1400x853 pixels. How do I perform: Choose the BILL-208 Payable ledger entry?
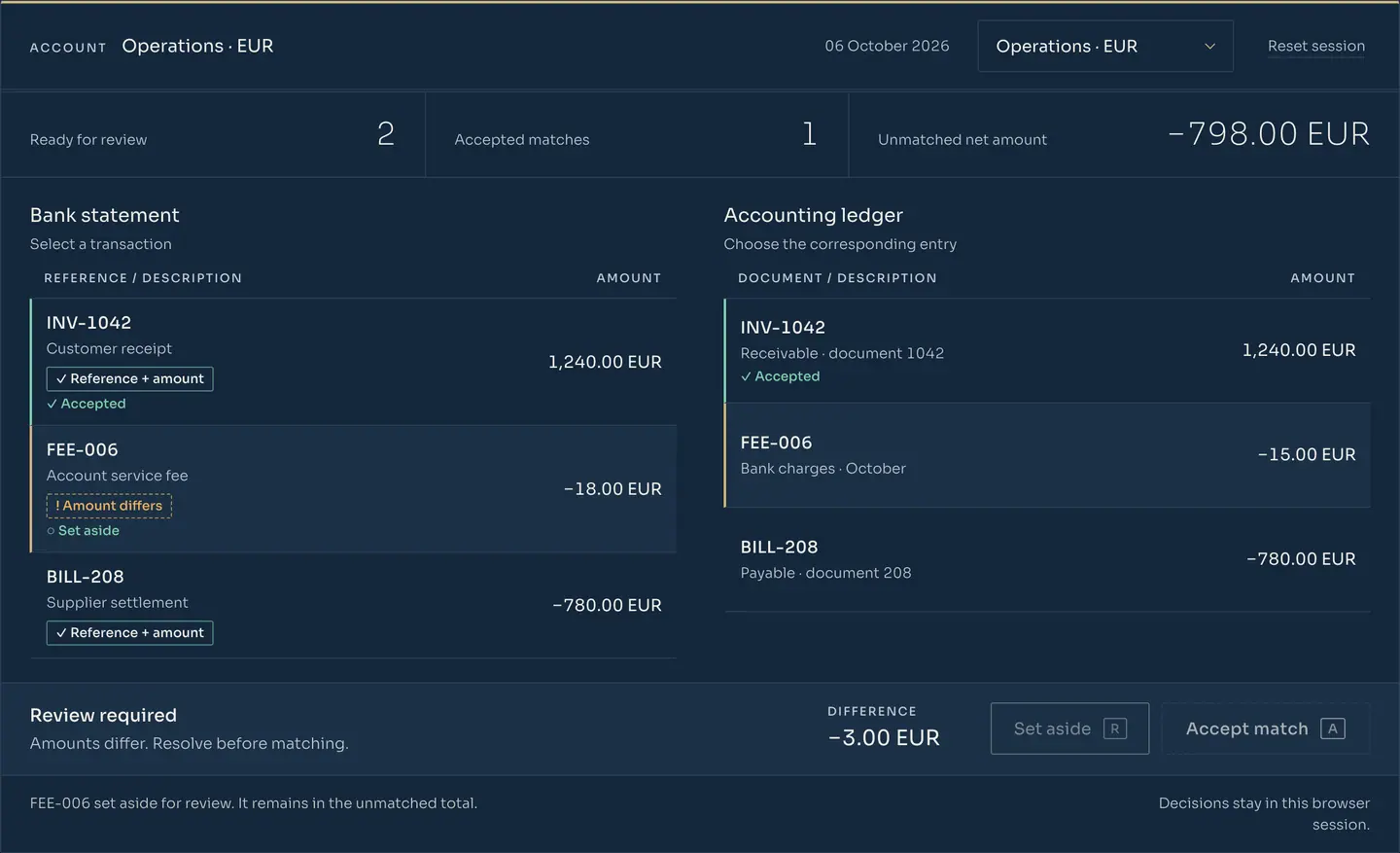click(1047, 560)
